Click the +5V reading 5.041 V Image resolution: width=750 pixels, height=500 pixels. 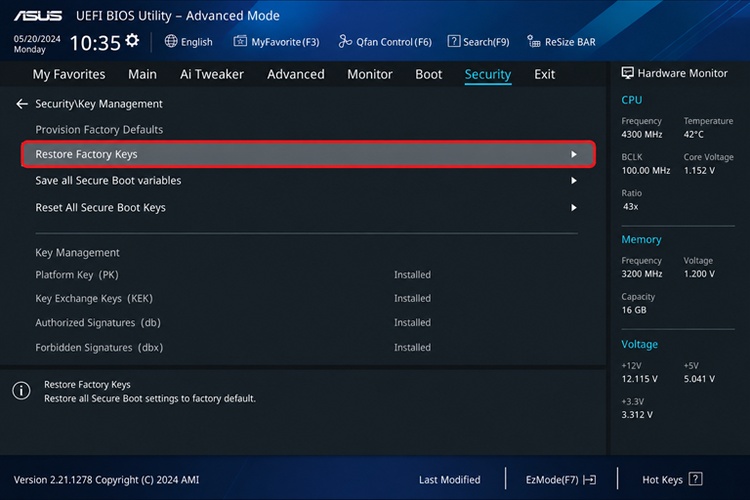[x=699, y=379]
